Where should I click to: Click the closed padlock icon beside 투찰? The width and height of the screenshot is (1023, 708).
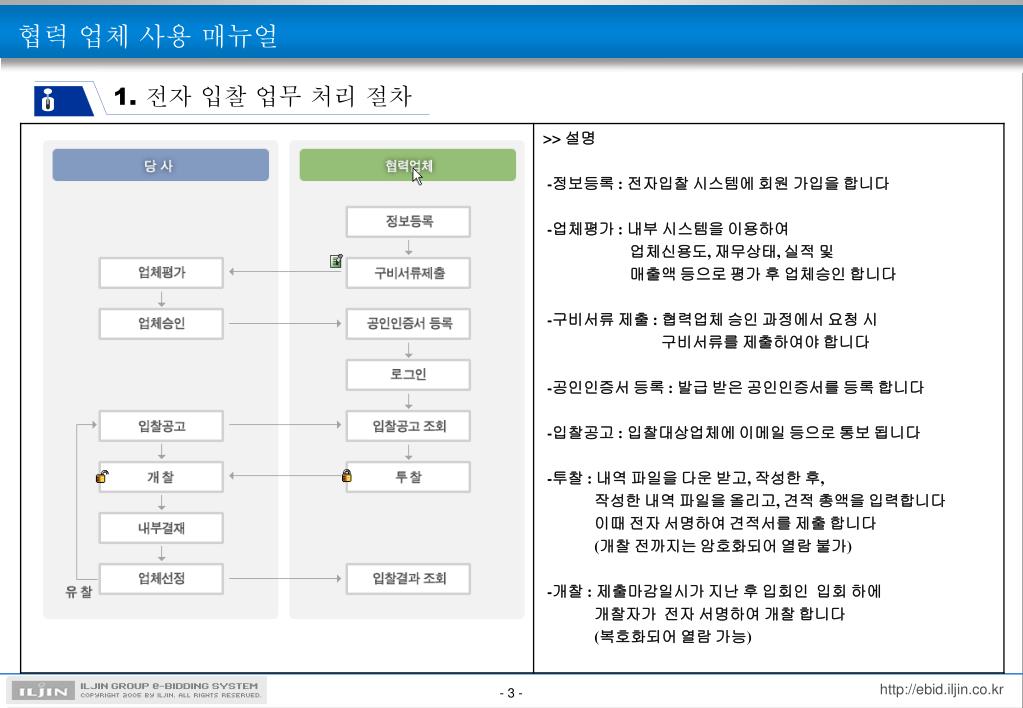(347, 476)
